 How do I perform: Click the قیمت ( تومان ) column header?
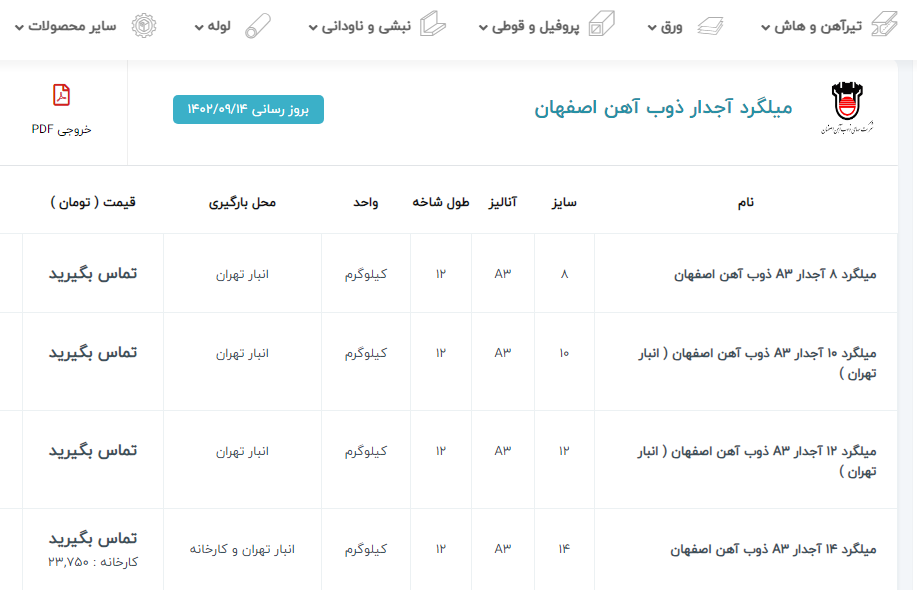(x=92, y=202)
